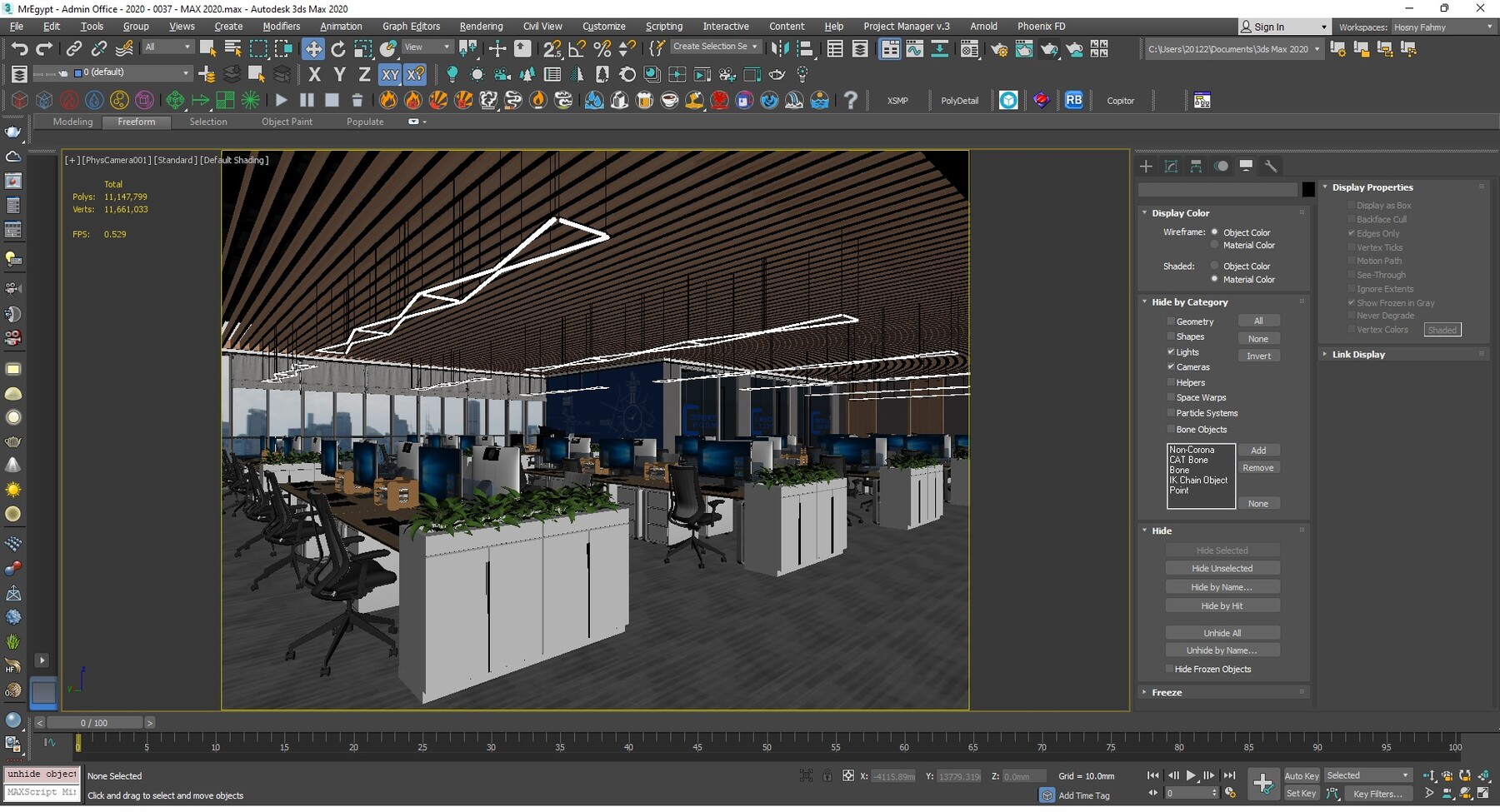Viewport: 1500px width, 812px height.
Task: Click the Mirror tool icon
Action: tap(781, 48)
